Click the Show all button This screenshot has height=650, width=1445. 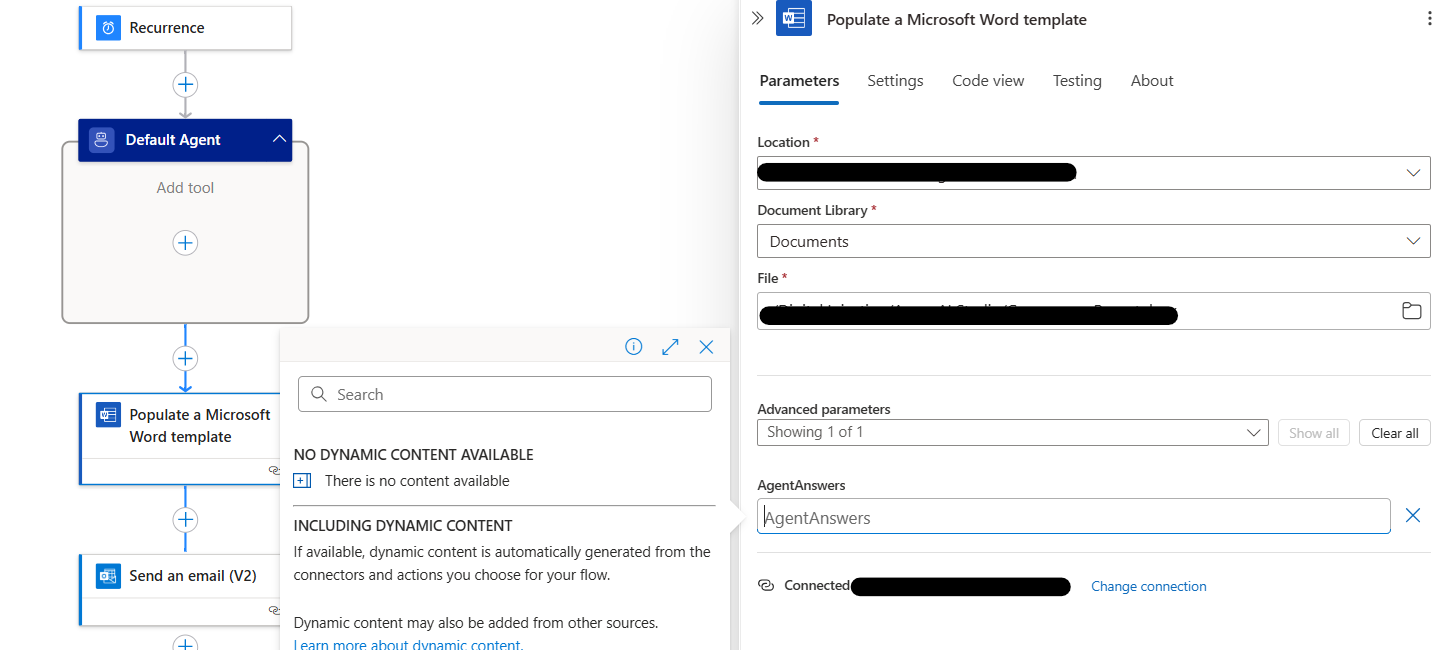[1314, 433]
